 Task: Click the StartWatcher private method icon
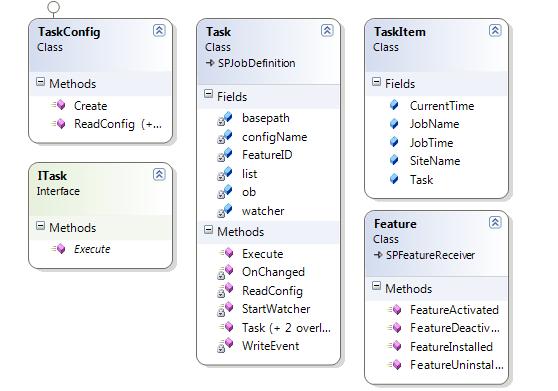[x=225, y=309]
